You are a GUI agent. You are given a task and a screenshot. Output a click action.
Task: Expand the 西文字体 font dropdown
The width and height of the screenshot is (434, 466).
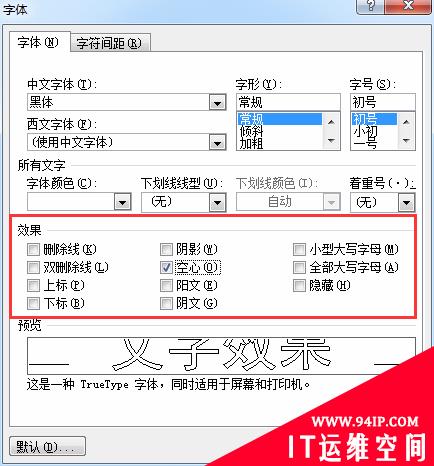click(x=218, y=143)
